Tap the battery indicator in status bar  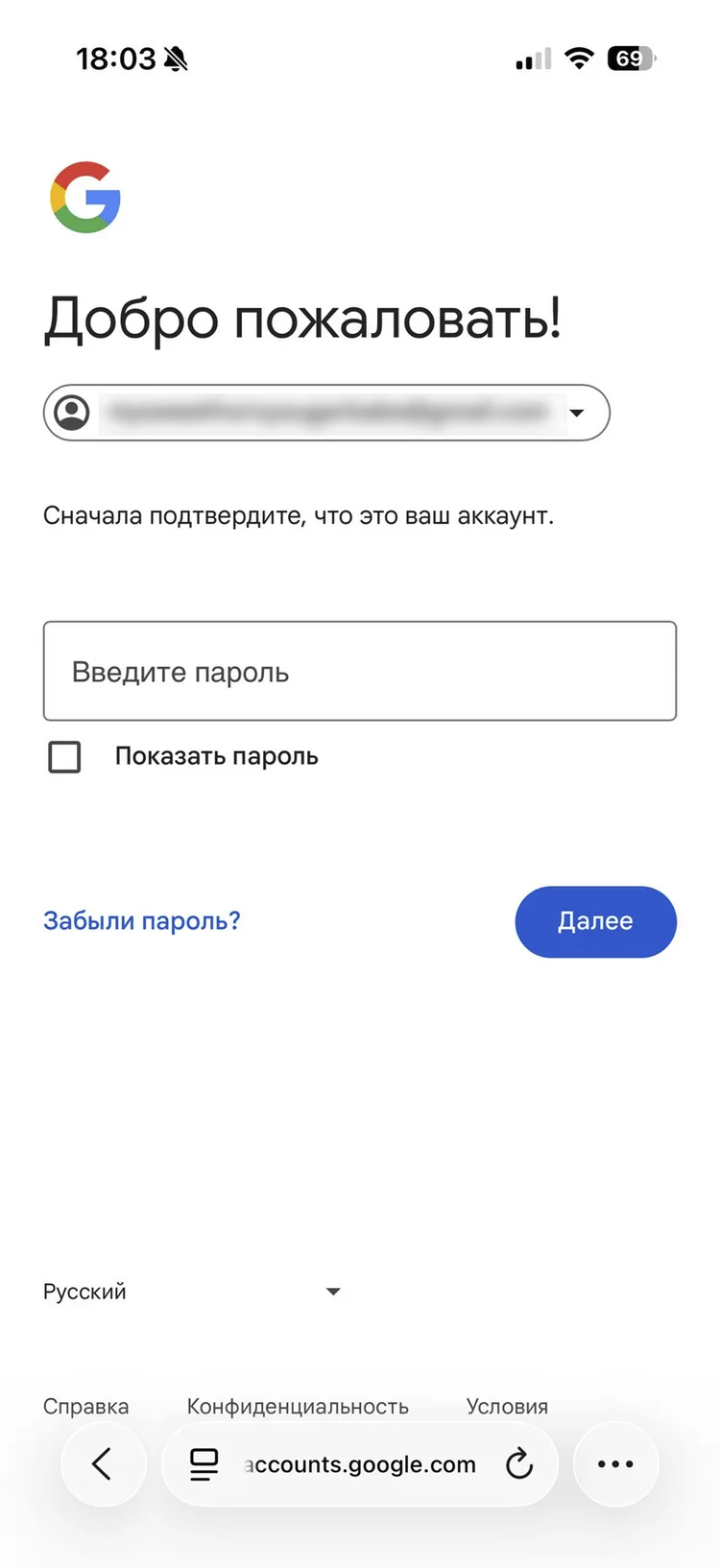(631, 59)
